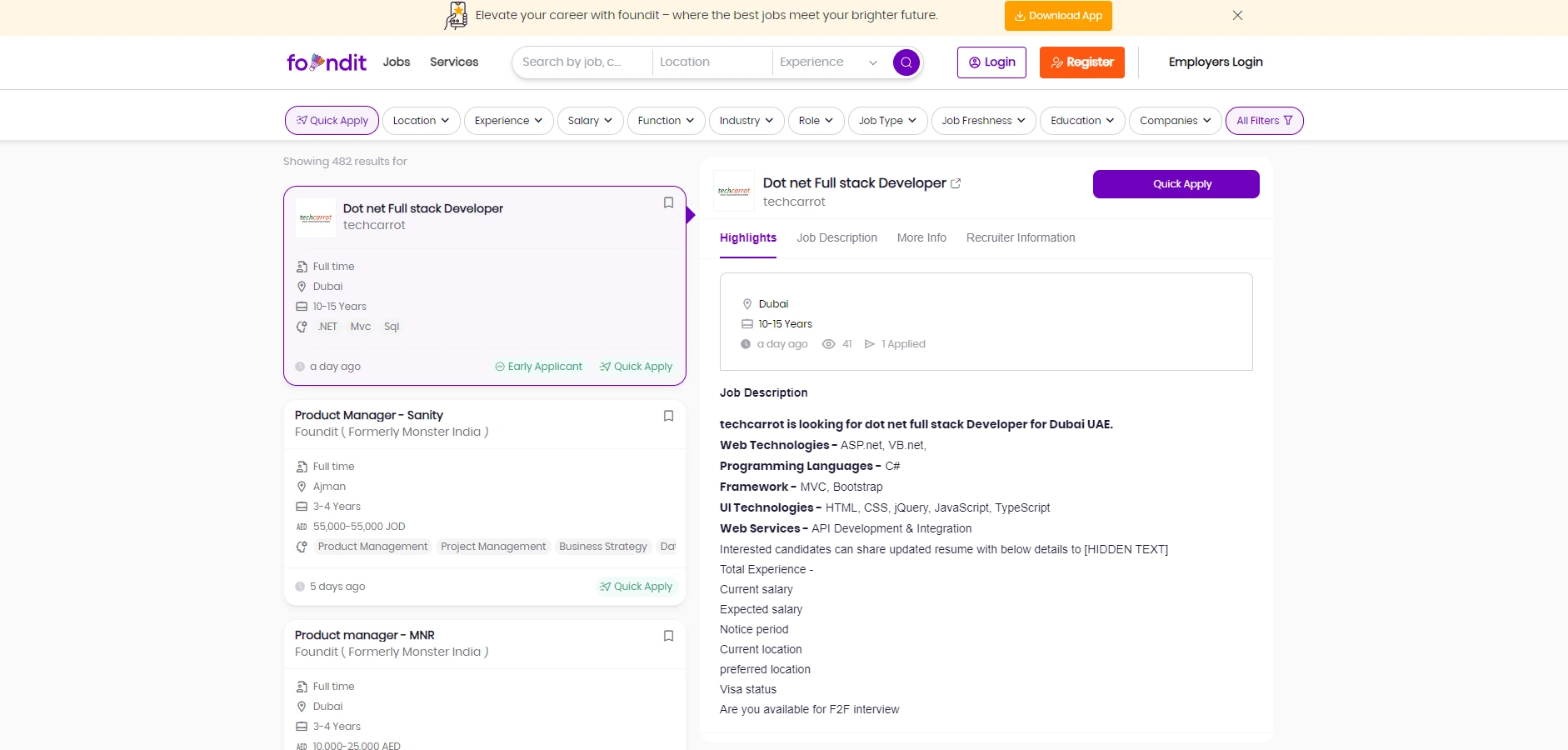The width and height of the screenshot is (1568, 750).
Task: Click the Location search field
Action: (x=712, y=62)
